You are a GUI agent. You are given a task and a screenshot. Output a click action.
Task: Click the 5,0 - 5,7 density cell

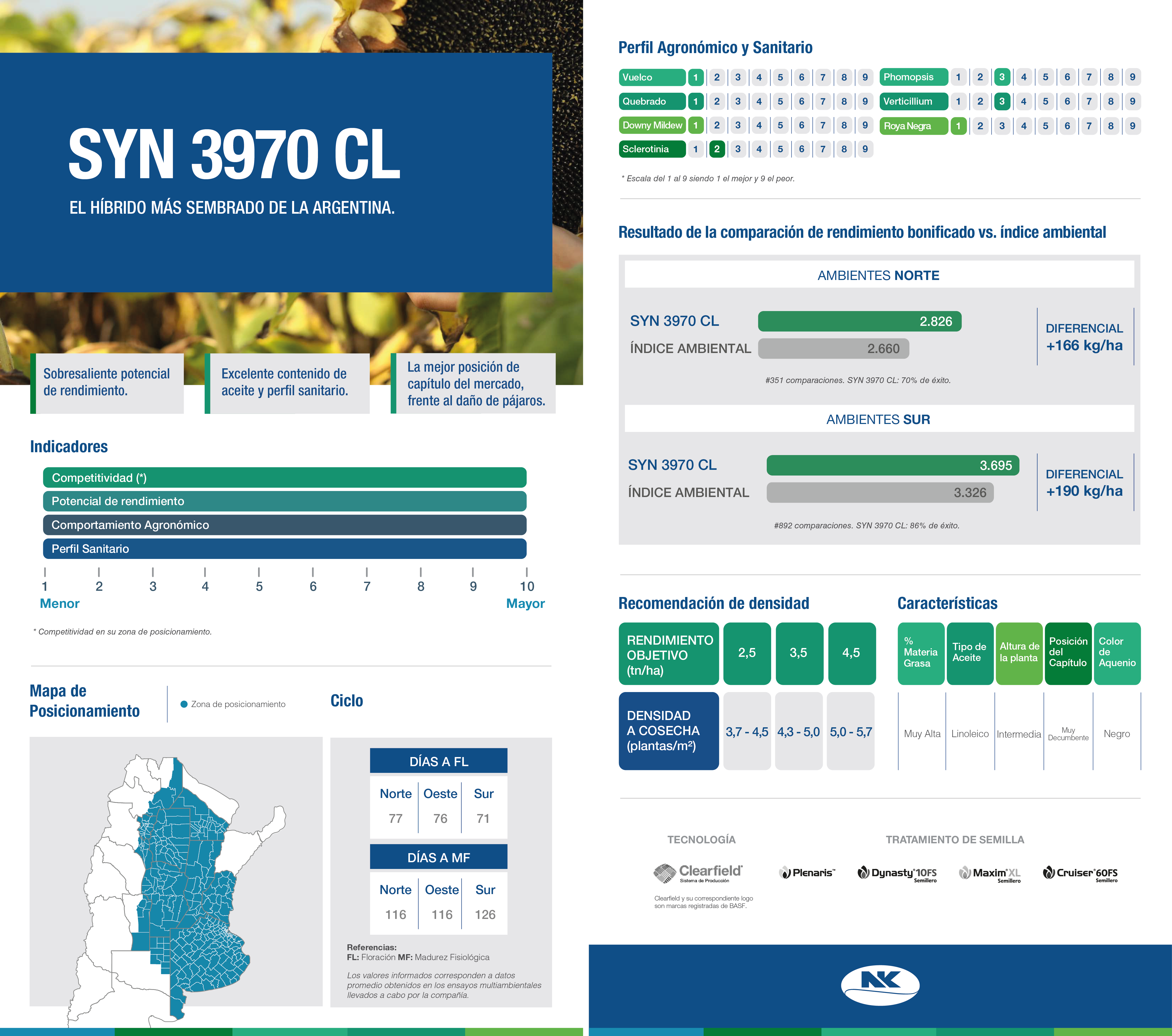[x=851, y=731]
